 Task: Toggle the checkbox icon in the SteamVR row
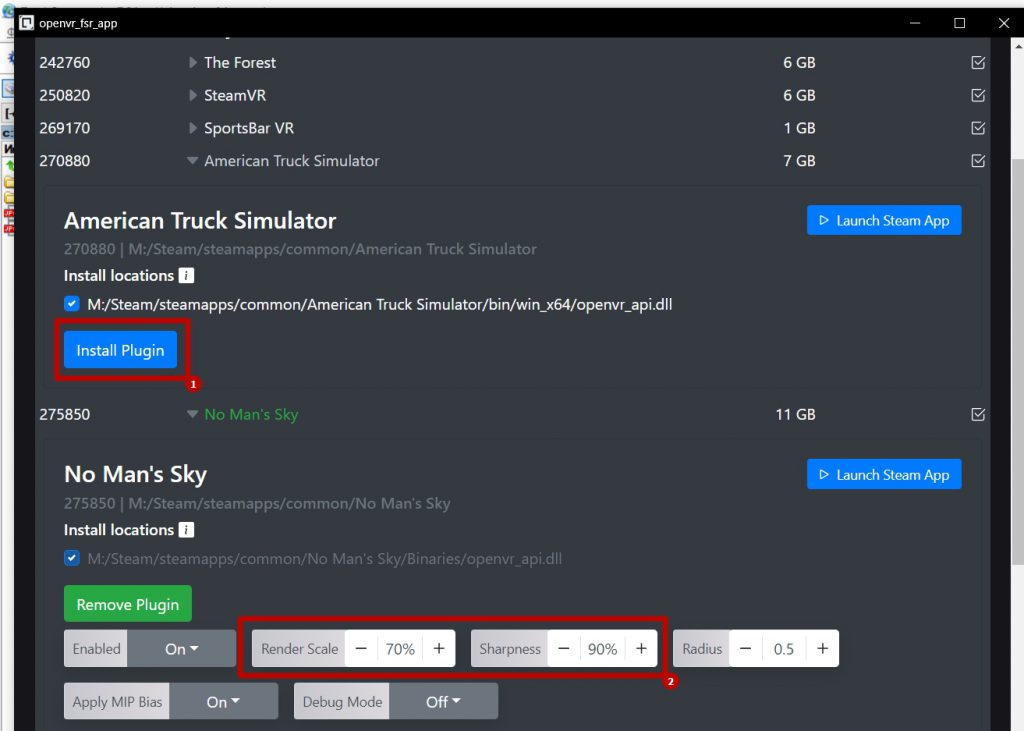(978, 95)
